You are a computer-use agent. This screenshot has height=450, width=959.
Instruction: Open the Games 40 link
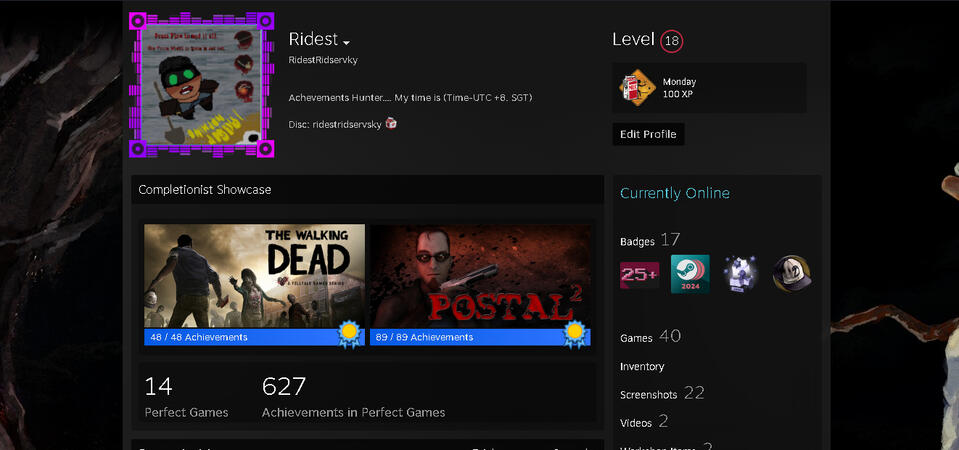point(650,337)
